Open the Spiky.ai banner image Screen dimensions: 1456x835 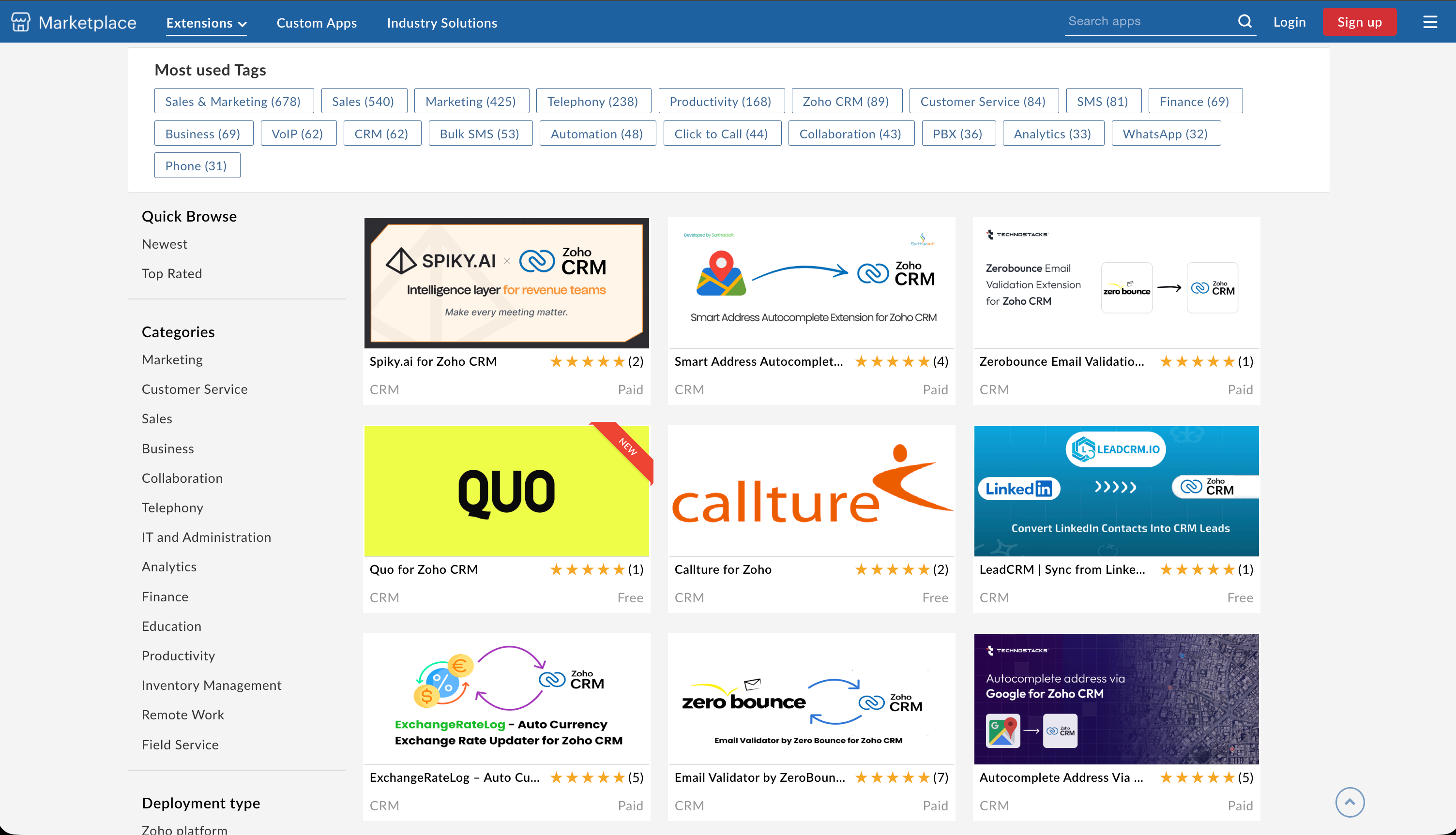507,283
